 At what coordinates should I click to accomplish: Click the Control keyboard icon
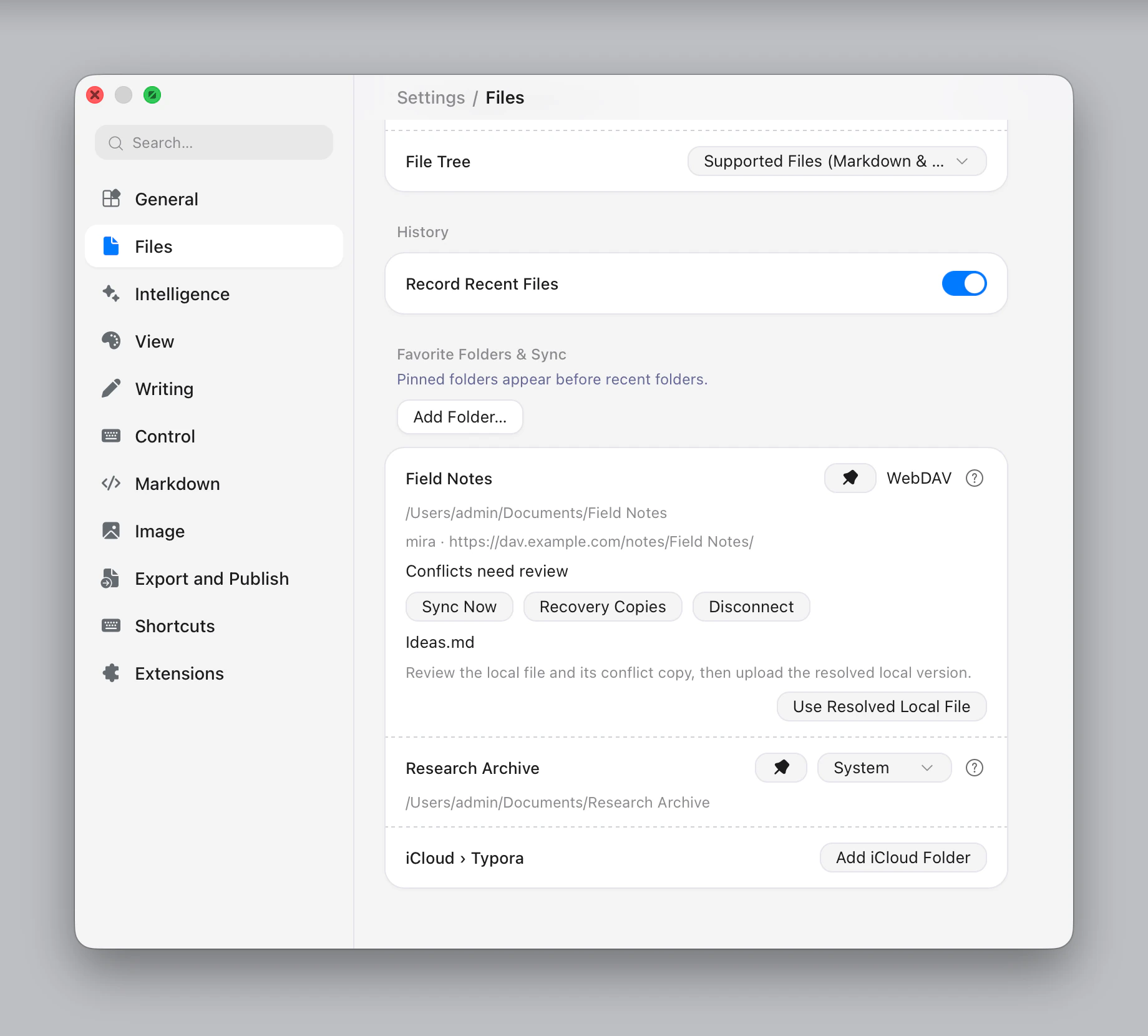click(111, 436)
